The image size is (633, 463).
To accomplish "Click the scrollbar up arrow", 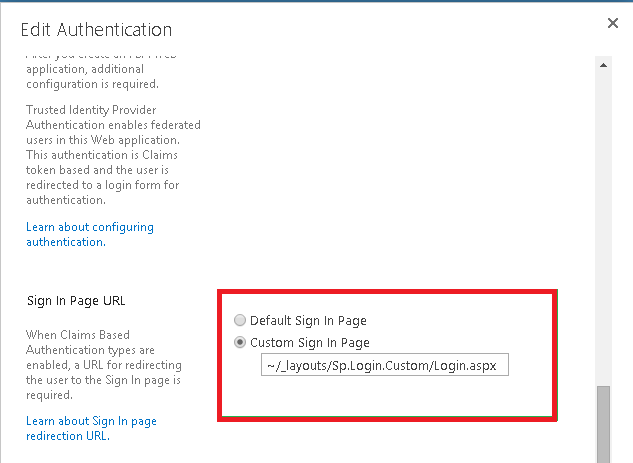I will point(603,65).
